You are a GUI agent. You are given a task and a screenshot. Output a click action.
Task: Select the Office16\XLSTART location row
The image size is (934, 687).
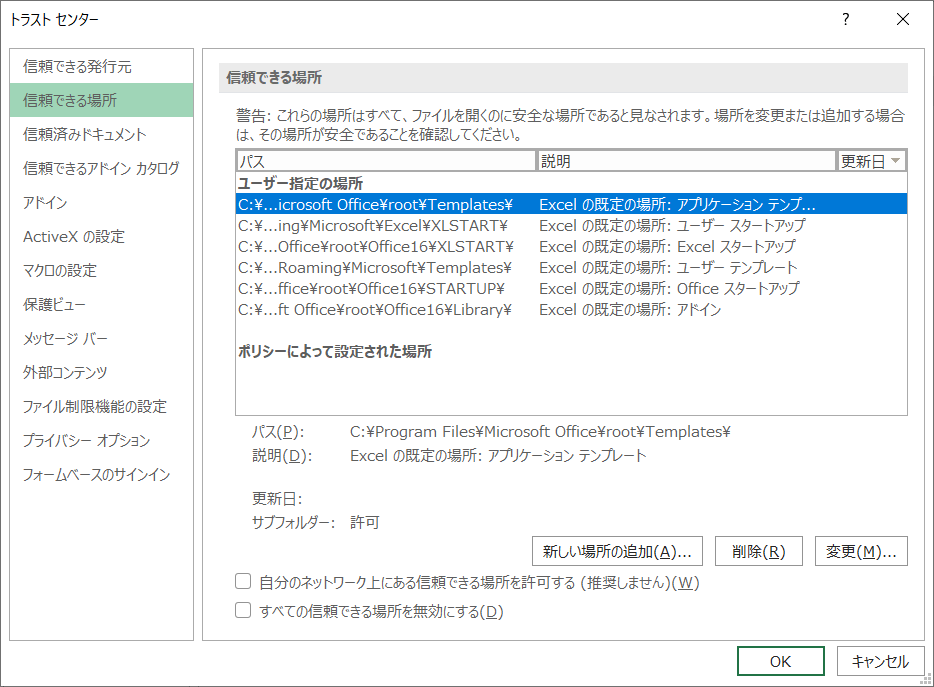[x=571, y=246]
